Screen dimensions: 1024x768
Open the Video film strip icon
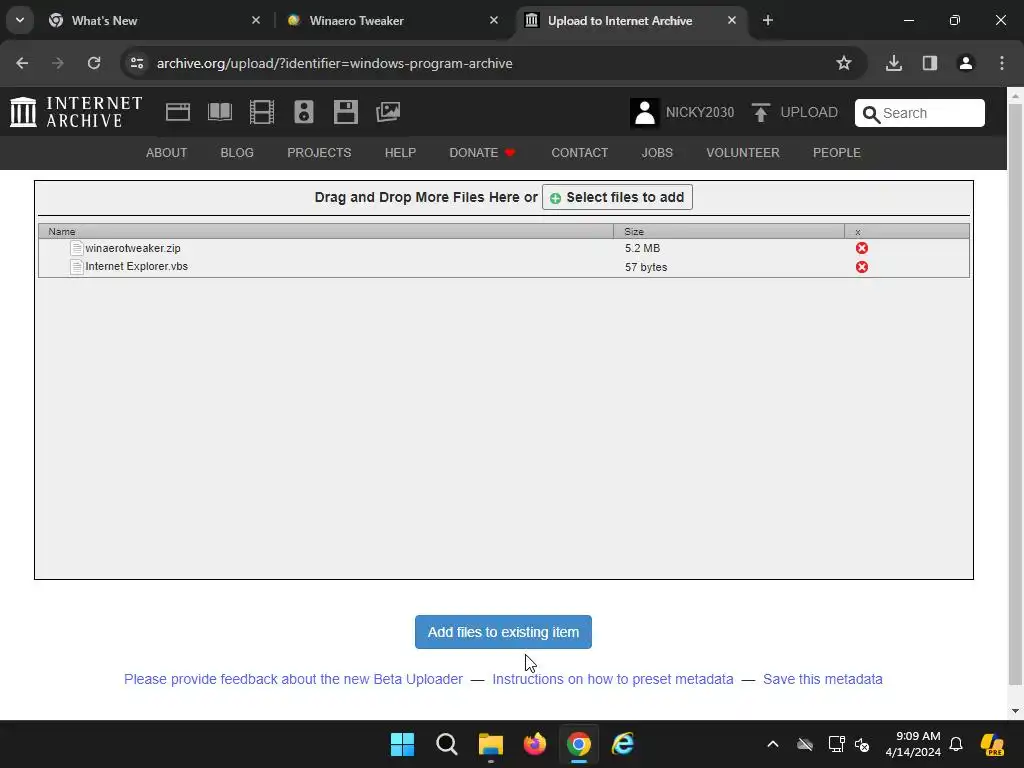tap(261, 112)
